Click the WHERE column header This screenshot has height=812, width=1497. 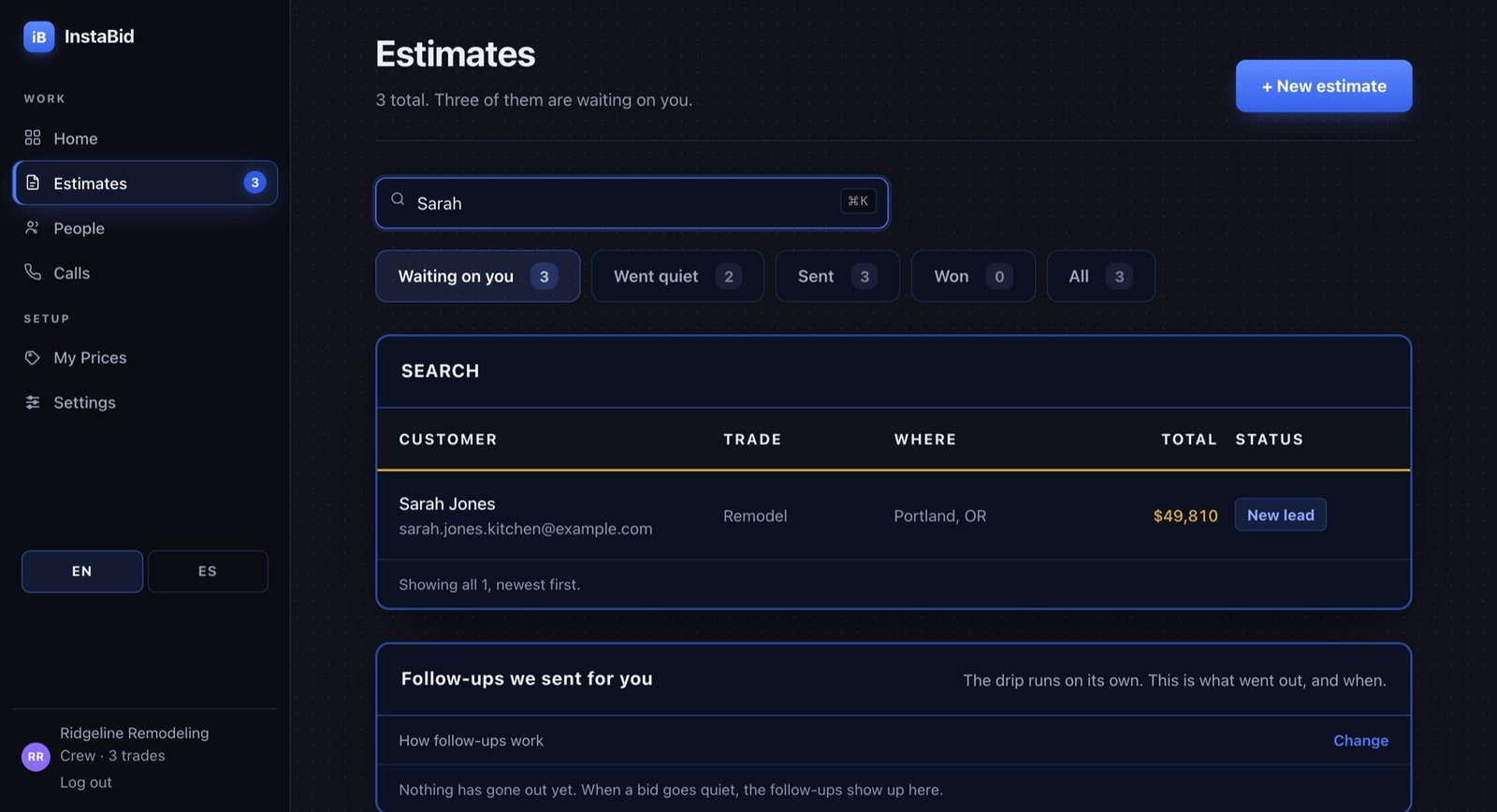[x=925, y=439]
